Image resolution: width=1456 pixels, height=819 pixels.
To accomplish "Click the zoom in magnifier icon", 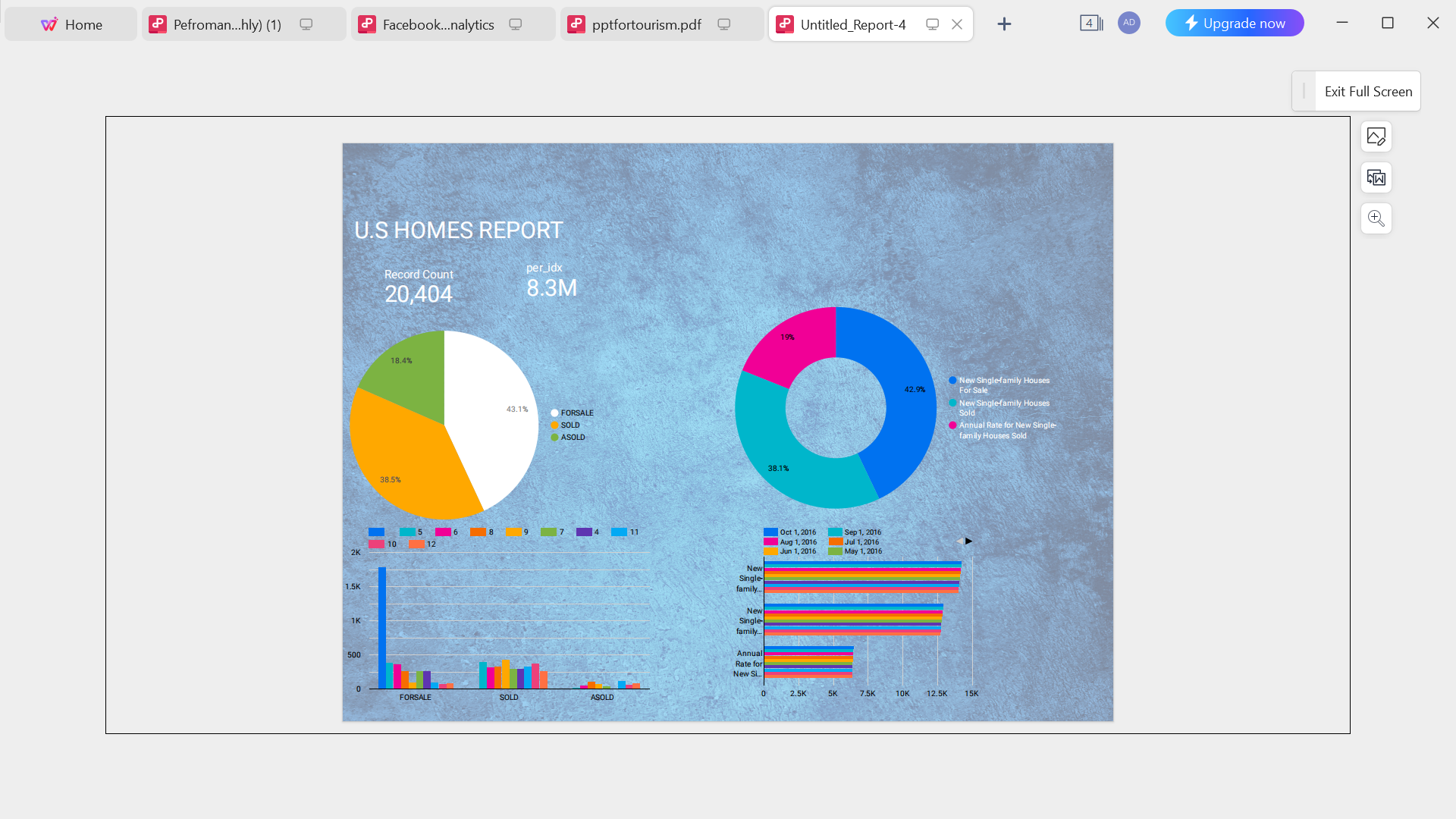I will 1376,218.
